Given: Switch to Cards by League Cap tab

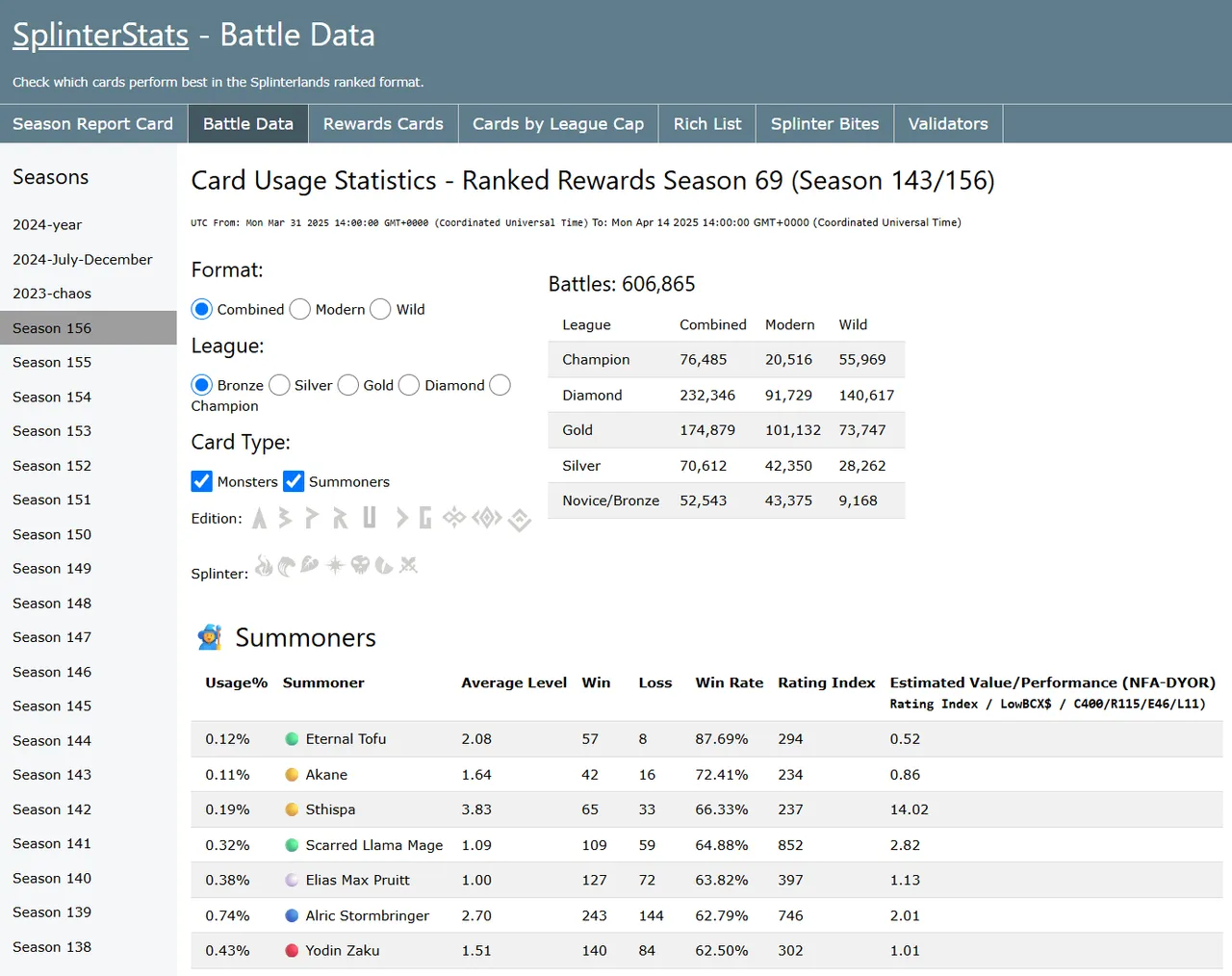Looking at the screenshot, I should (558, 123).
